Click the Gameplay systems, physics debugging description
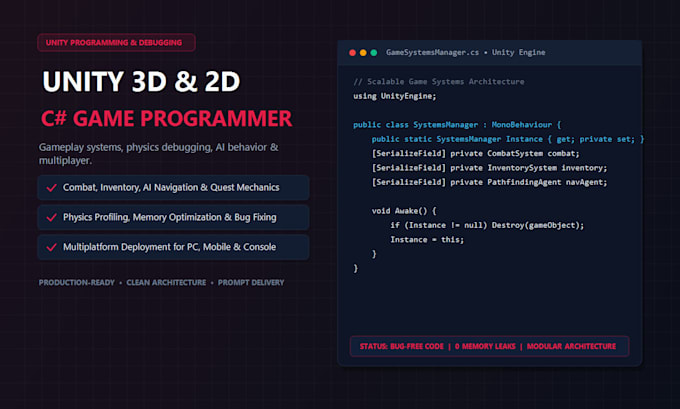The image size is (680, 409). [159, 154]
